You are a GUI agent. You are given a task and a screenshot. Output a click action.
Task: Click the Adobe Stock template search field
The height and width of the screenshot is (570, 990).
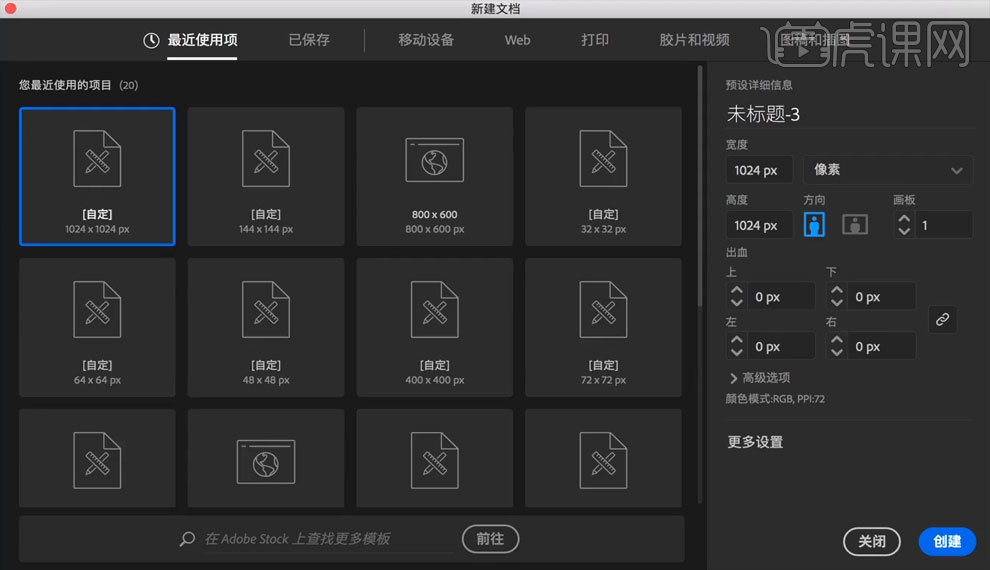[x=328, y=539]
